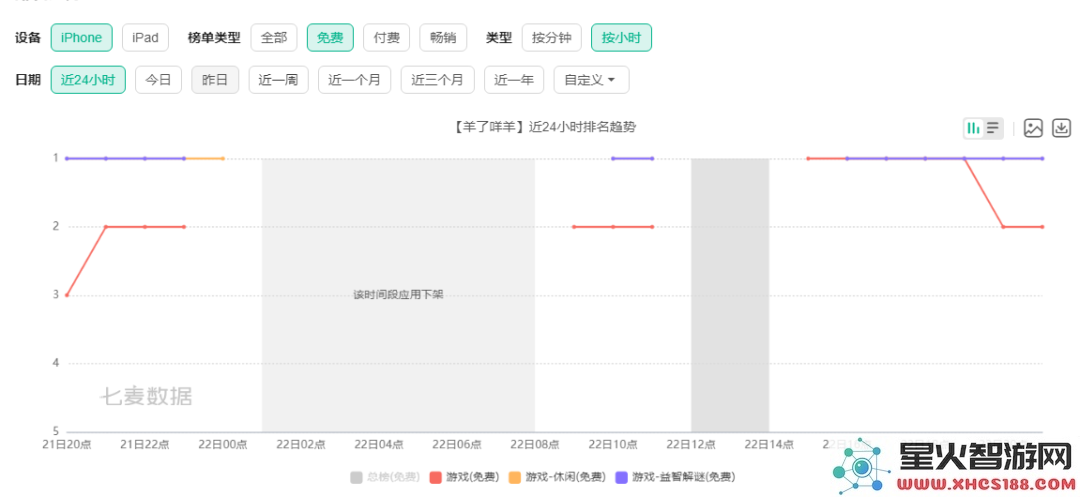Switch to list view icon

[993, 128]
